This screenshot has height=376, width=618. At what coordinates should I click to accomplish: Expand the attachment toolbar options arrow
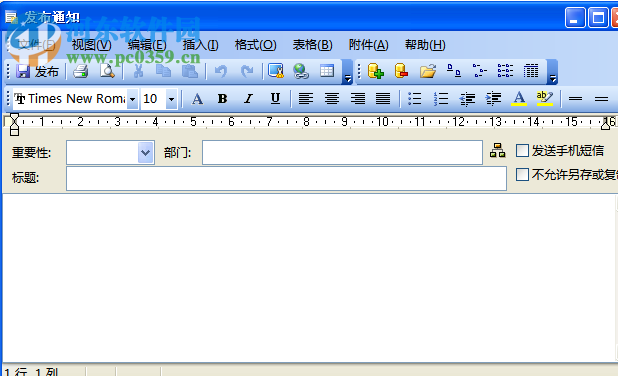(x=553, y=72)
